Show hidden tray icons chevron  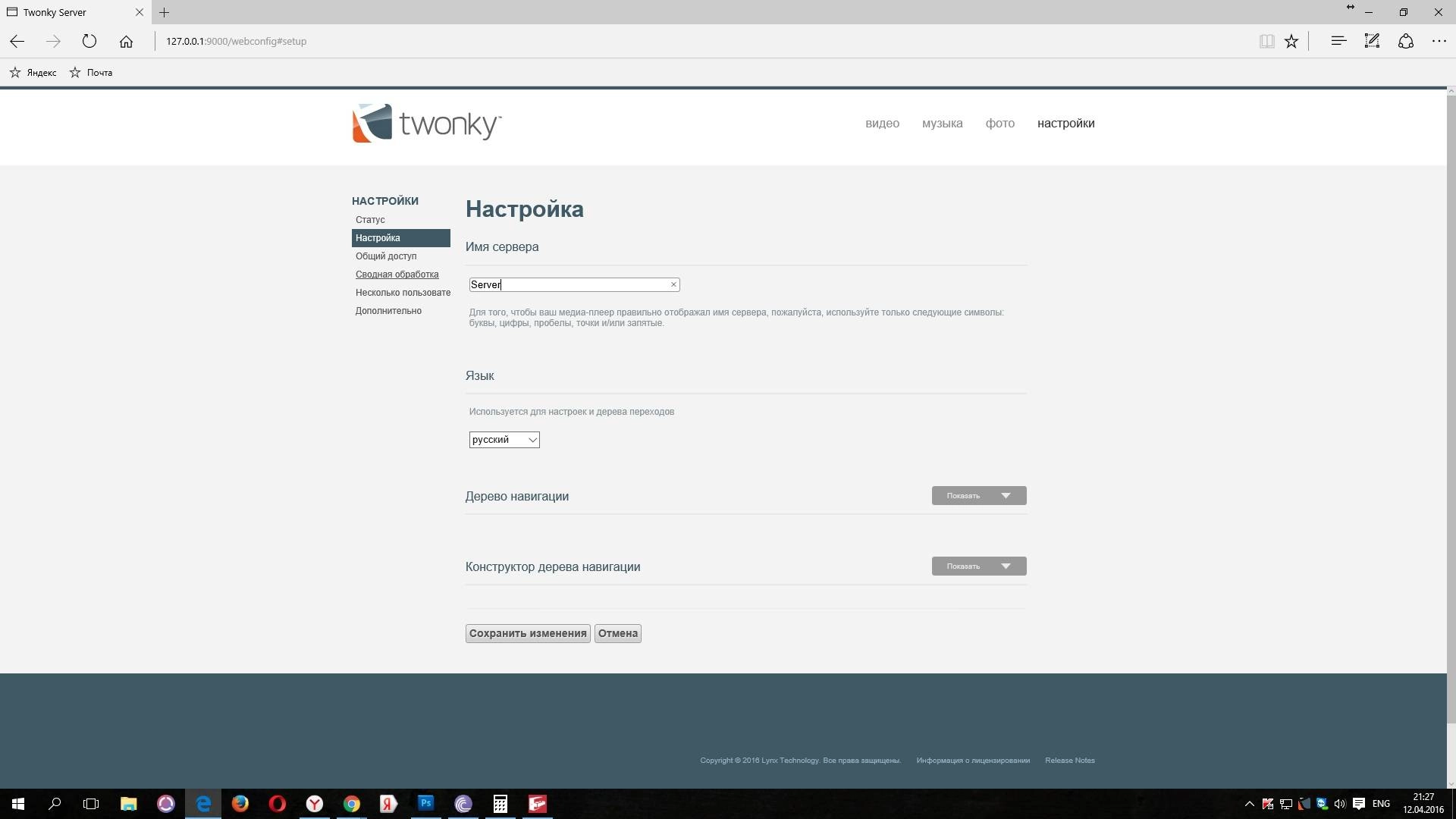pos(1250,804)
